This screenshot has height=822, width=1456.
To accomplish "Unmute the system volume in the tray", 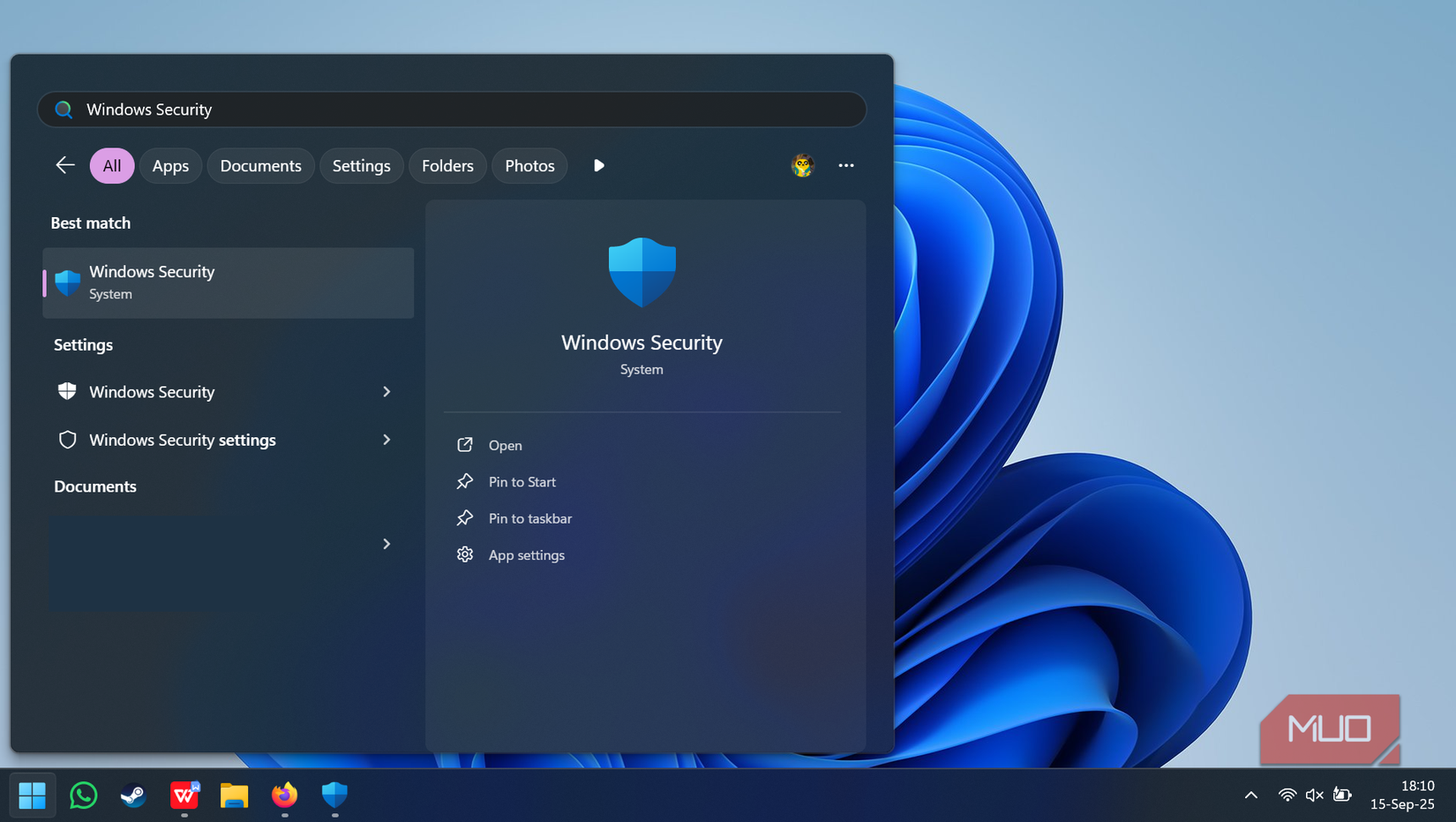I will point(1314,795).
